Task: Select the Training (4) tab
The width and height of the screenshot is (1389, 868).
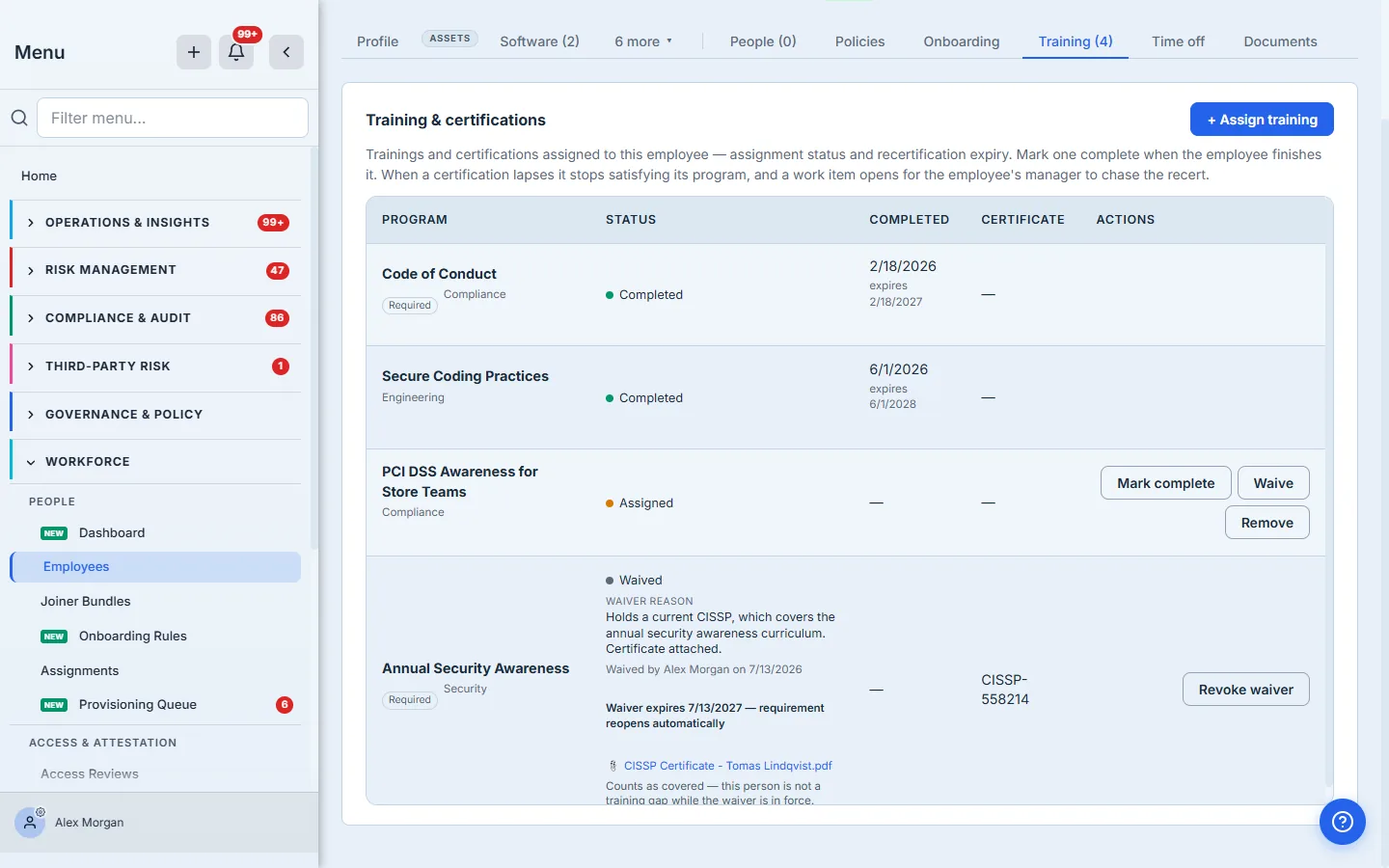Action: (1076, 41)
